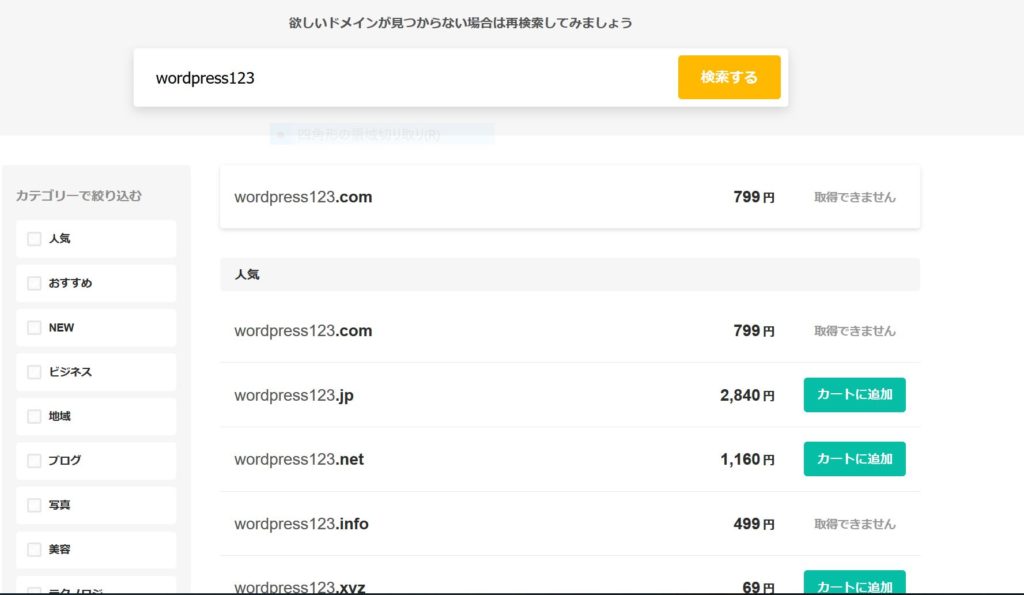Click the 2,840円 price for wordpress123.jp
The height and width of the screenshot is (595, 1024).
click(x=747, y=396)
